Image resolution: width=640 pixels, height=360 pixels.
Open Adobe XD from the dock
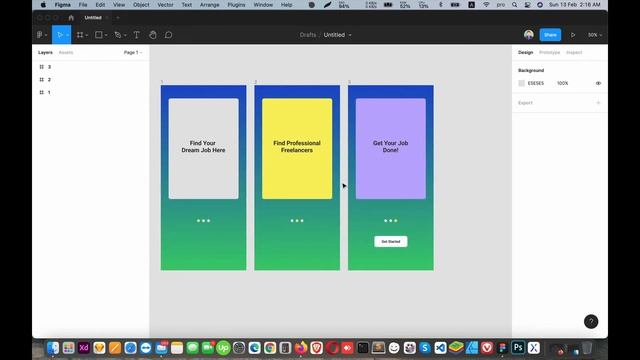(84, 348)
